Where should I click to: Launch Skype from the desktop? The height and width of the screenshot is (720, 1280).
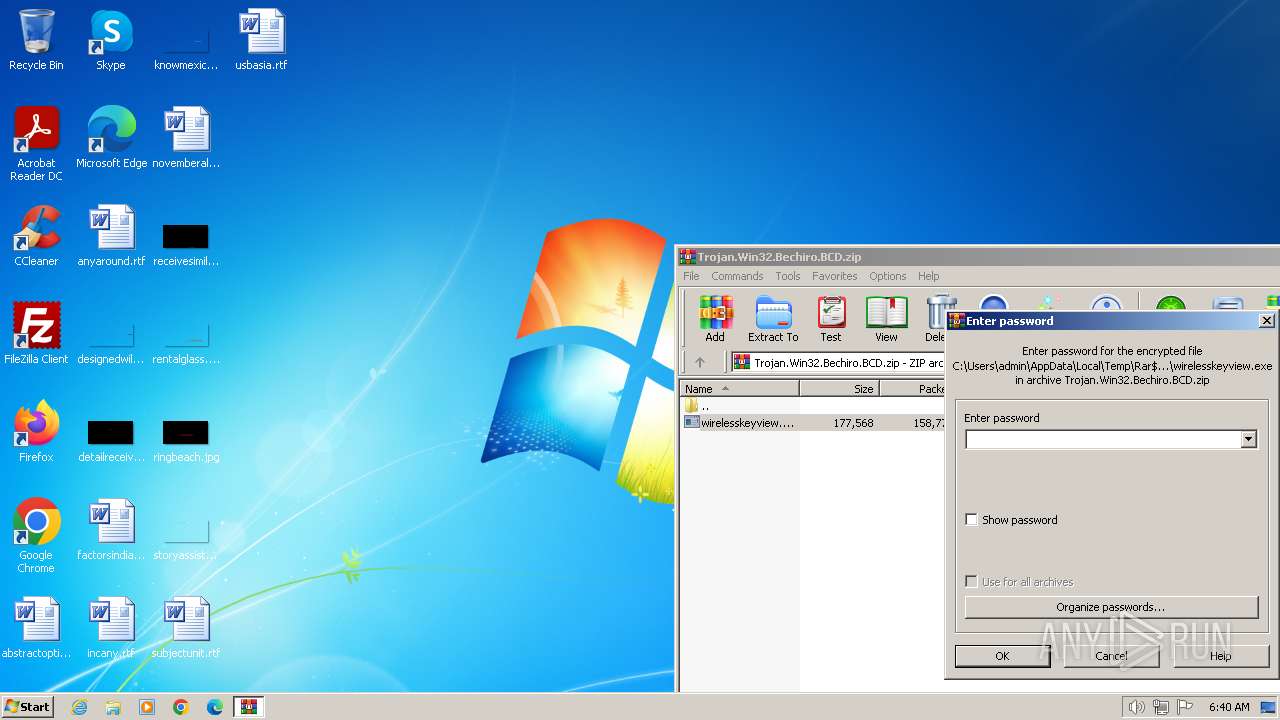111,40
